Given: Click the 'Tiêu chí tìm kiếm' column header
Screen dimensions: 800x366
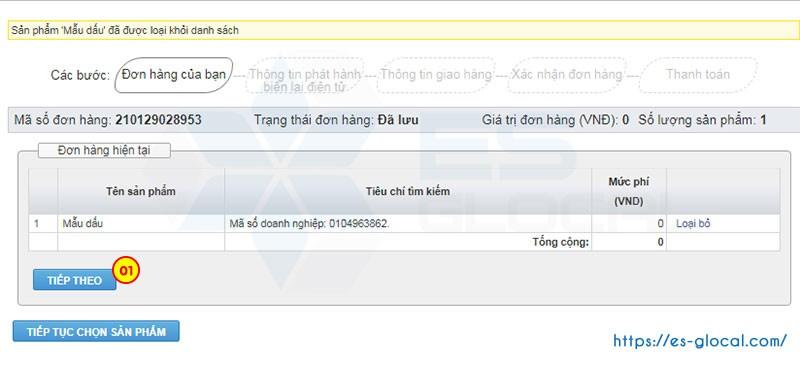Looking at the screenshot, I should click(408, 191).
